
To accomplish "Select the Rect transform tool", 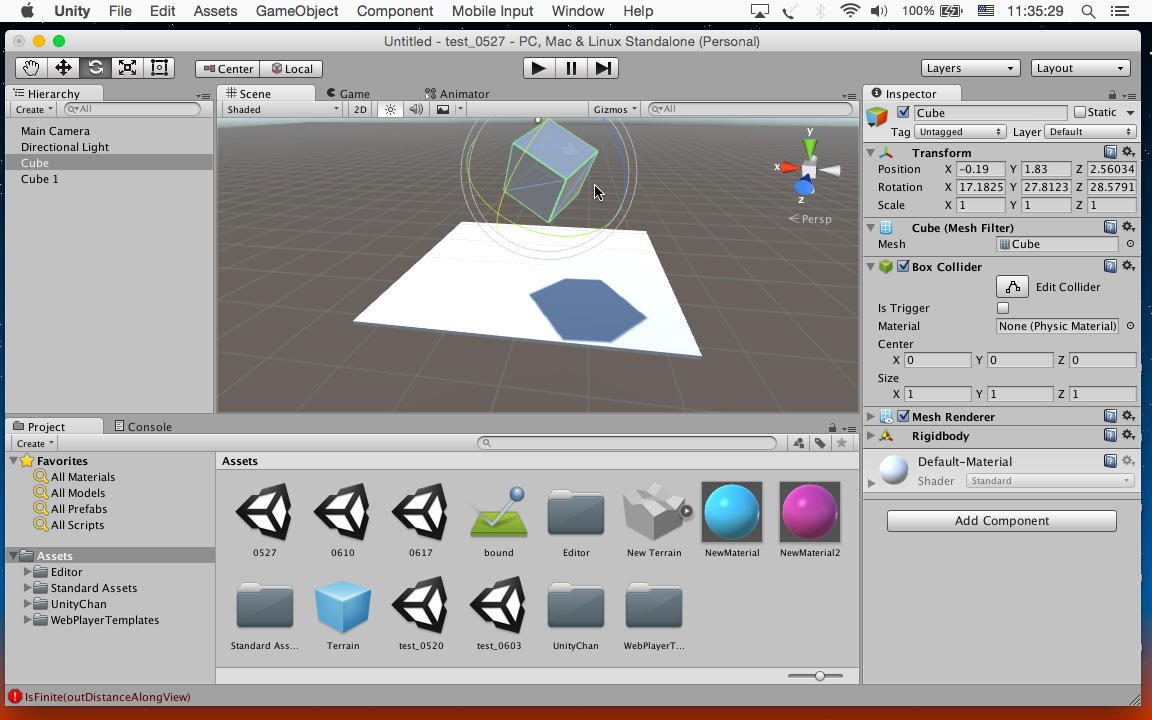I will coord(159,68).
